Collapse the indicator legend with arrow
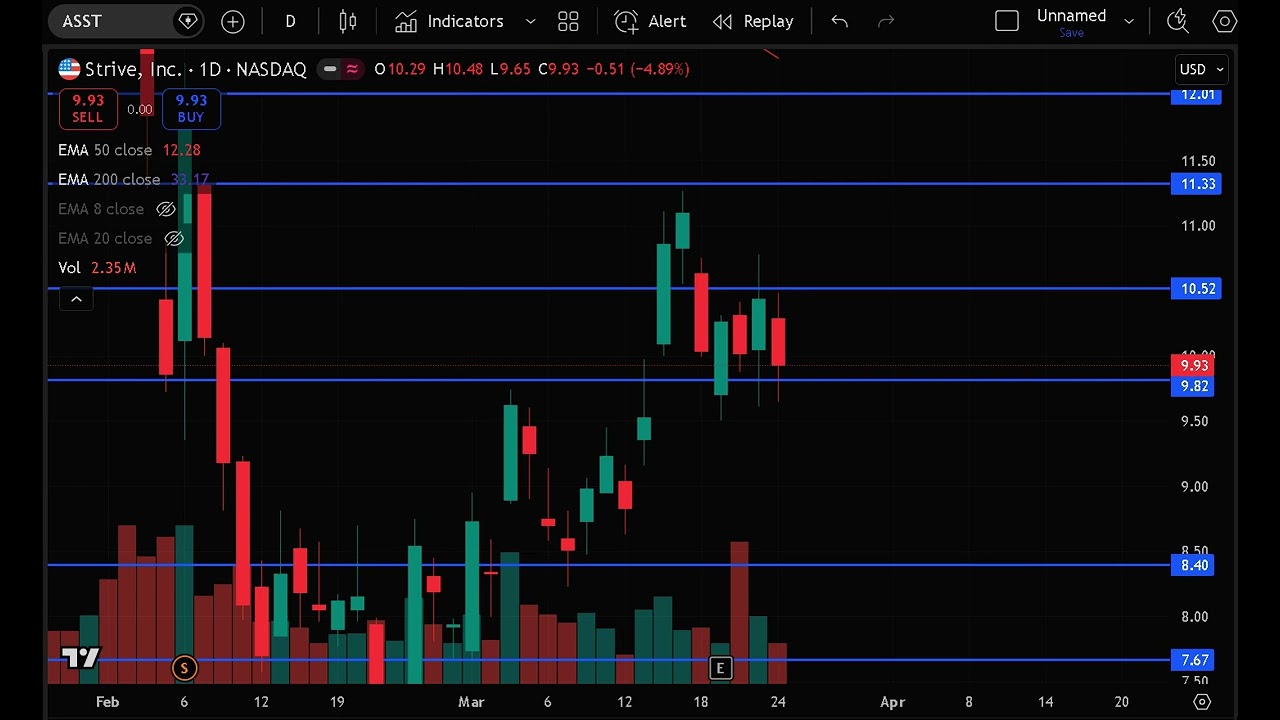Image resolution: width=1280 pixels, height=720 pixels. (76, 298)
